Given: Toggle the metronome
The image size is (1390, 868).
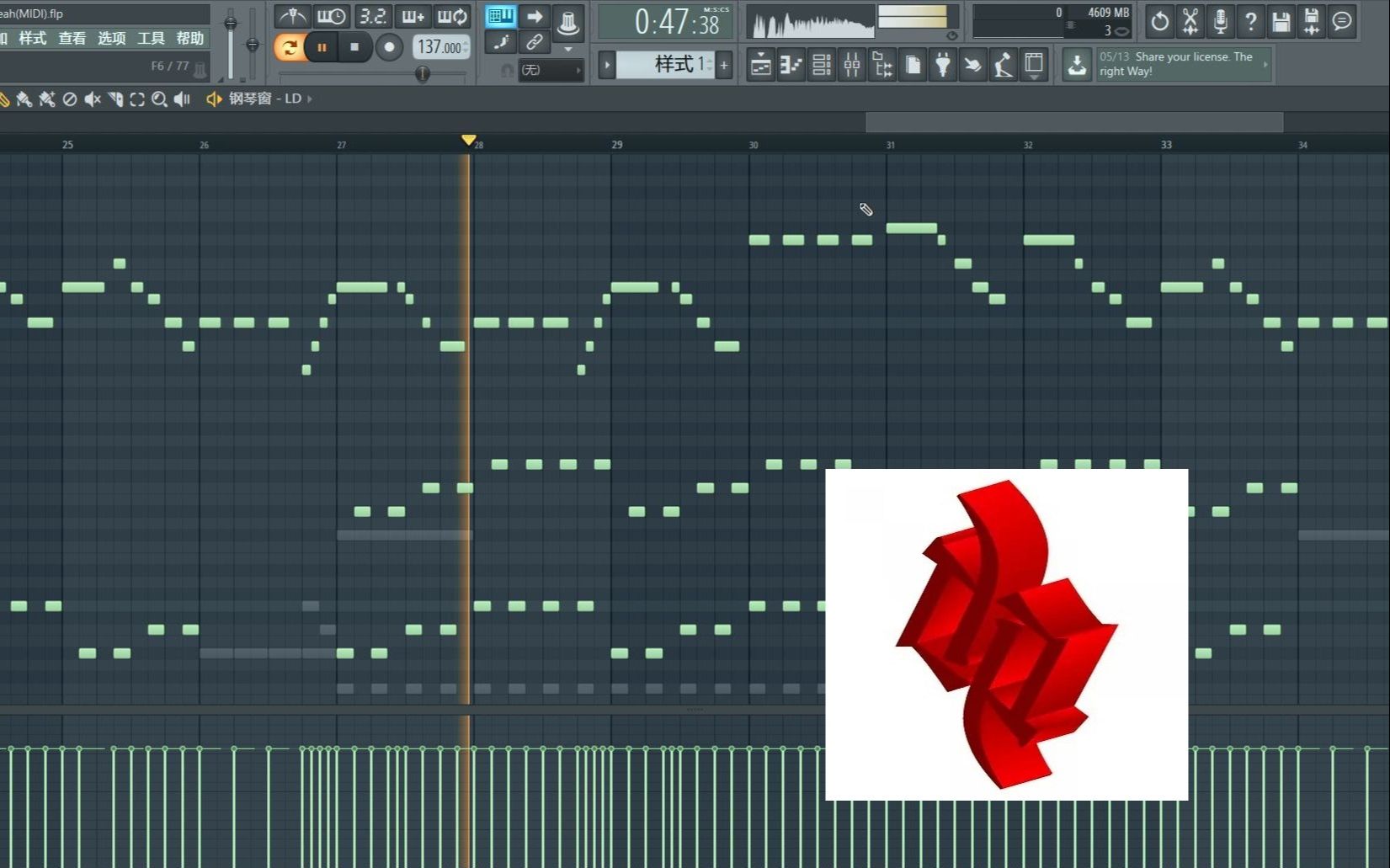Looking at the screenshot, I should point(292,16).
